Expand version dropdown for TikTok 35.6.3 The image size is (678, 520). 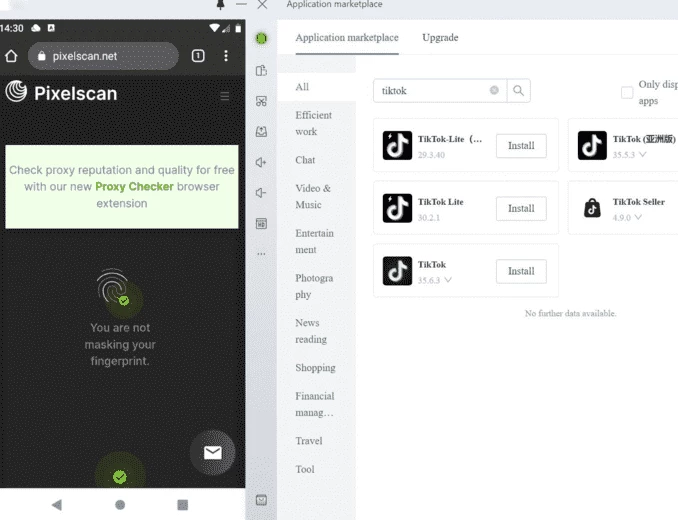point(448,280)
